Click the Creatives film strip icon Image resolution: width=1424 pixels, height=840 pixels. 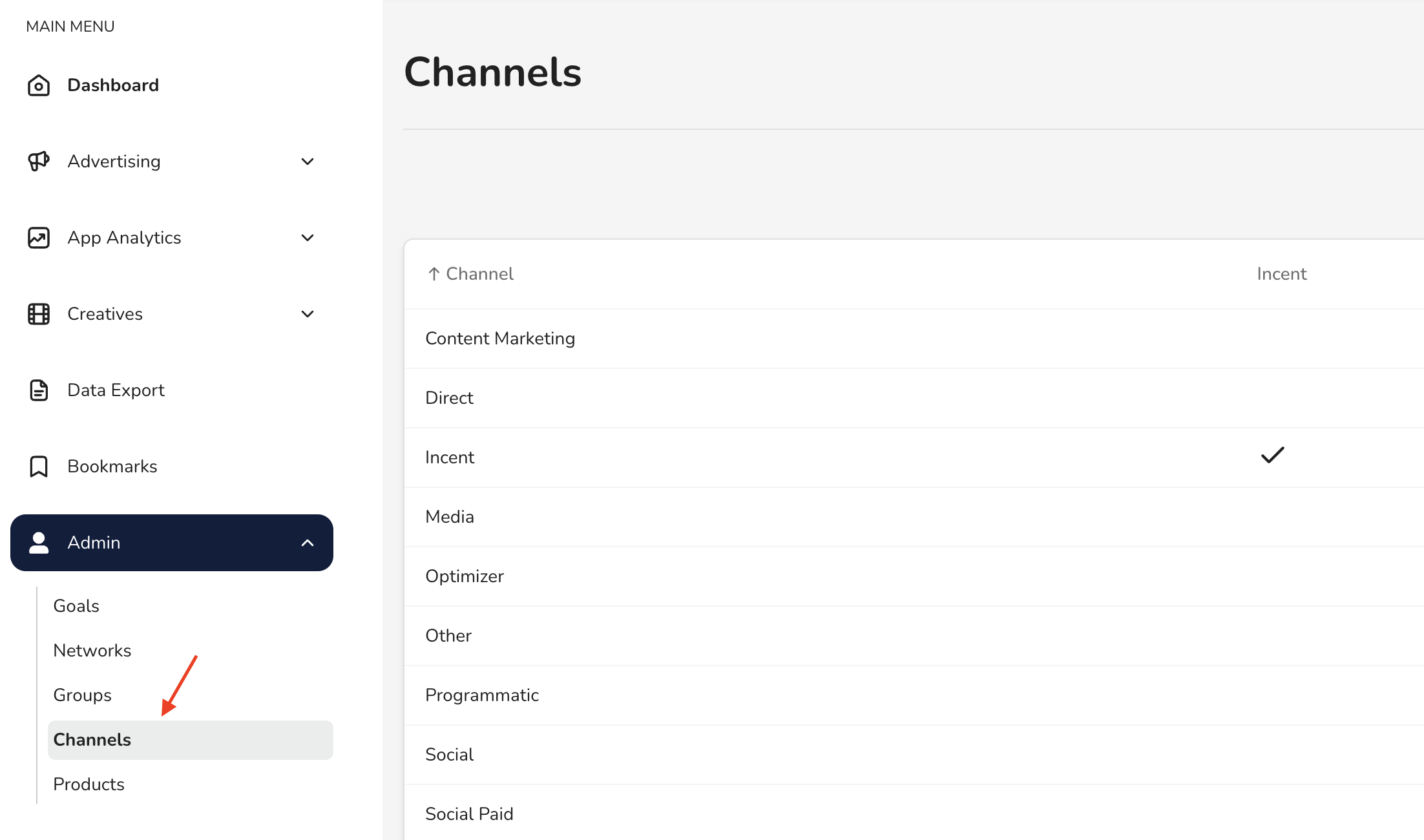coord(39,314)
